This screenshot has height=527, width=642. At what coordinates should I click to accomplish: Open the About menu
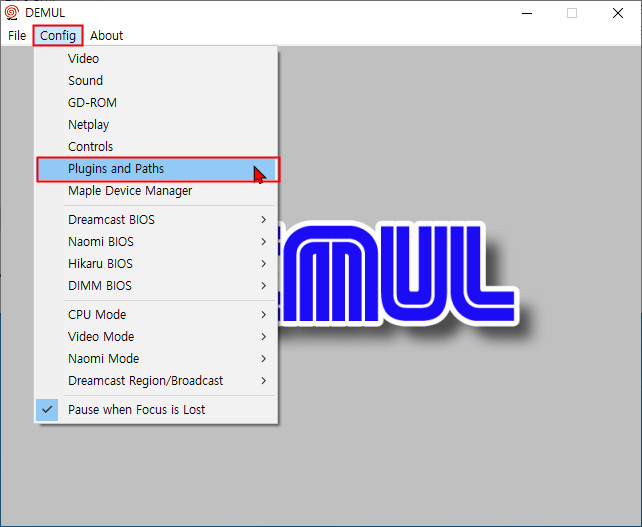(106, 36)
